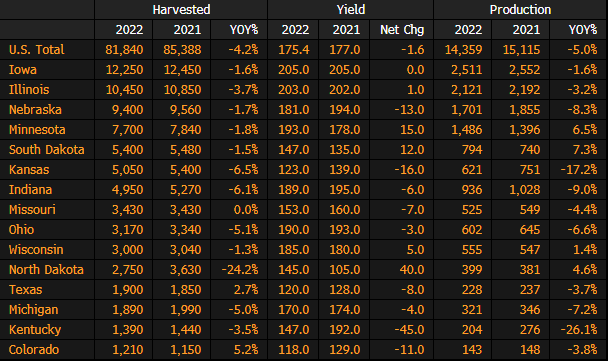The height and width of the screenshot is (362, 609).
Task: Select the Iowa row label
Action: 23,70
